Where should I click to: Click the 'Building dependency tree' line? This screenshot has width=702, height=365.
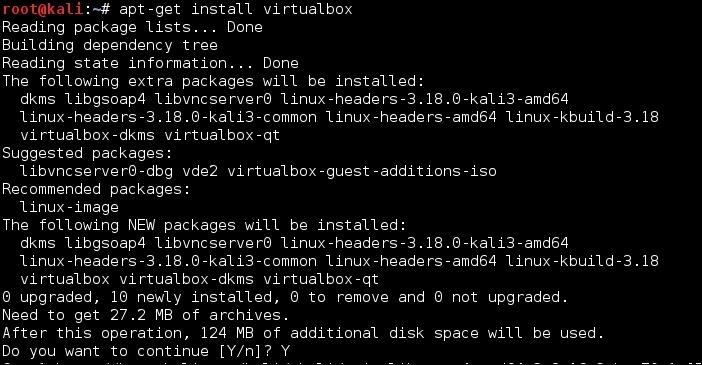coord(110,45)
